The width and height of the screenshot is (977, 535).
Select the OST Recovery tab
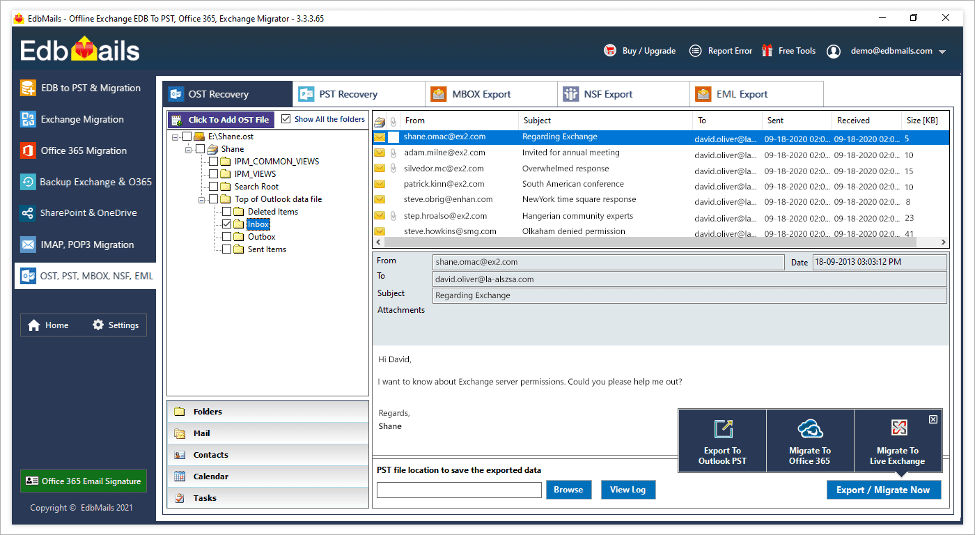pos(227,94)
